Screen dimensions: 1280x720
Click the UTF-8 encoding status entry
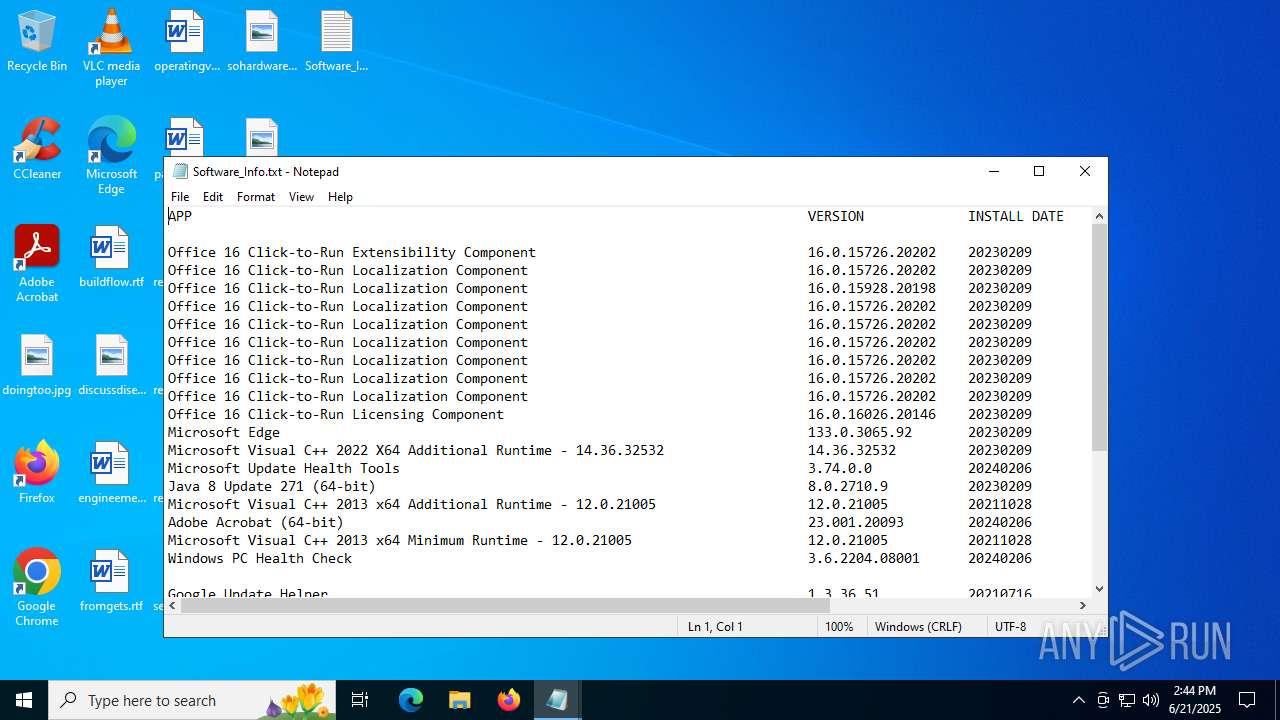tap(1011, 627)
